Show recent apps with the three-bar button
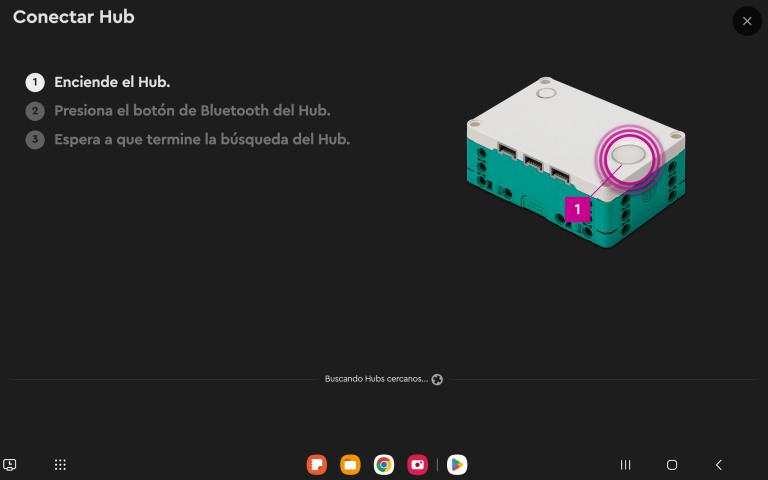Screen dimensions: 768x480 625,464
